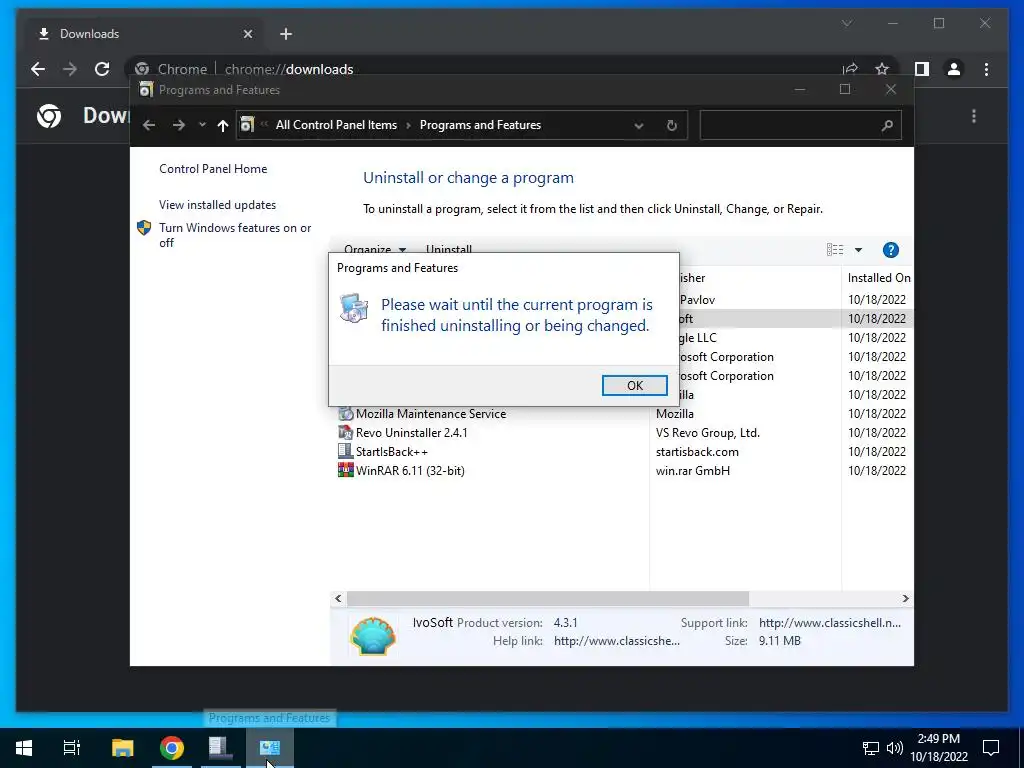Image resolution: width=1024 pixels, height=768 pixels.
Task: Click the Classic Shell icon in details pane
Action: coord(373,635)
